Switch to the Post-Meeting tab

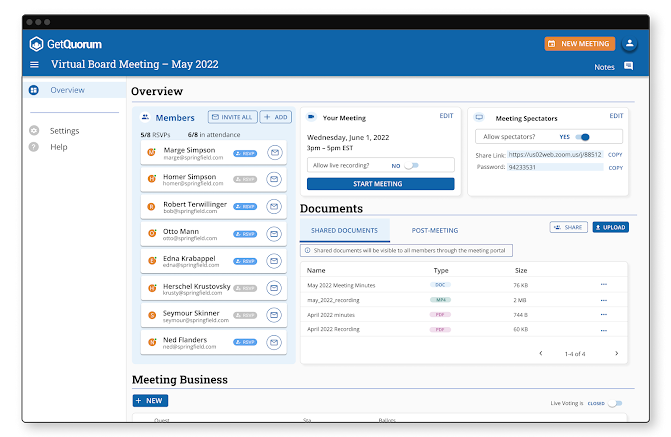(434, 229)
